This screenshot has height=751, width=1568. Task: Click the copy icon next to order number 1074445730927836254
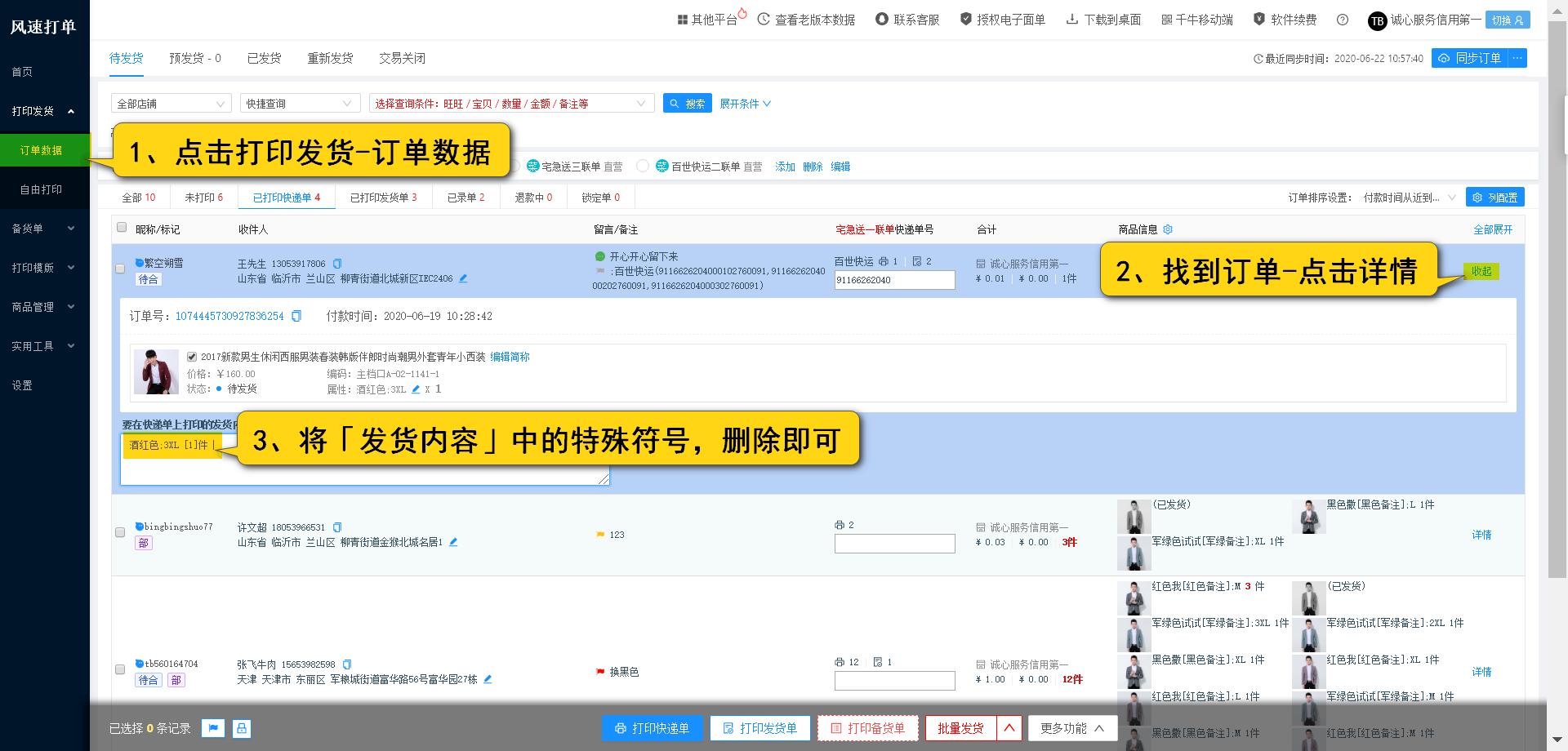[296, 316]
